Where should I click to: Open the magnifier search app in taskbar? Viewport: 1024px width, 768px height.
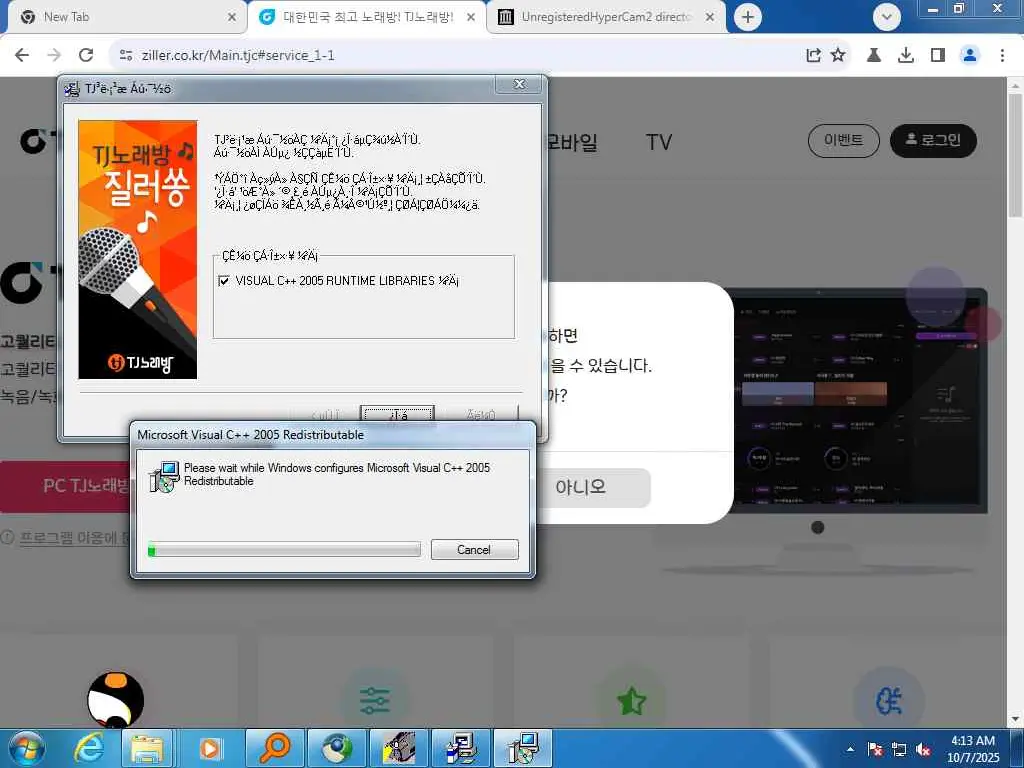pos(276,748)
